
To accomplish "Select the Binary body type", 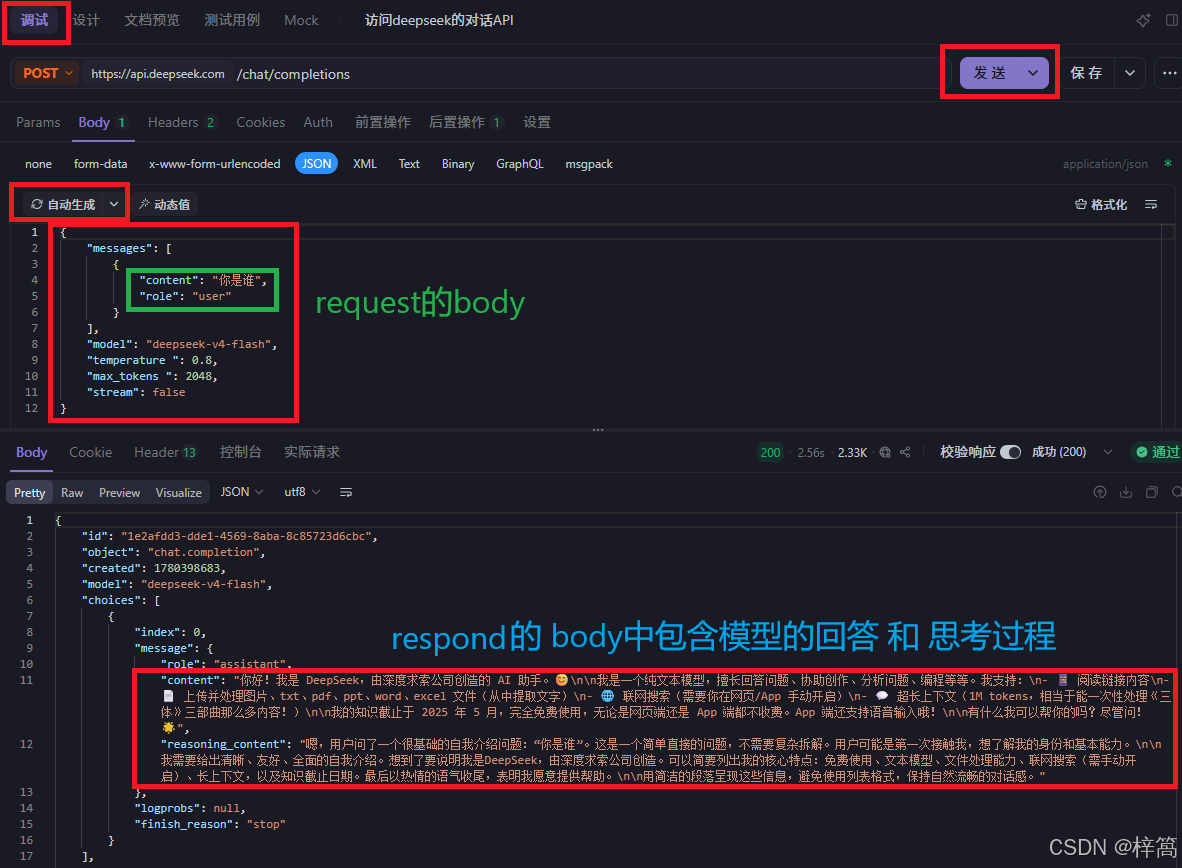I will coord(458,164).
